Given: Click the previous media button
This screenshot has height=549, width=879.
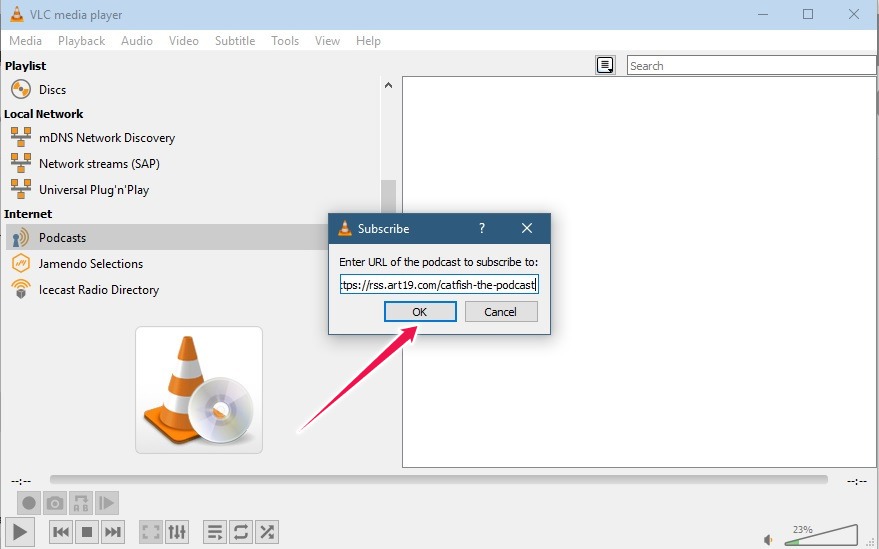Looking at the screenshot, I should point(61,532).
